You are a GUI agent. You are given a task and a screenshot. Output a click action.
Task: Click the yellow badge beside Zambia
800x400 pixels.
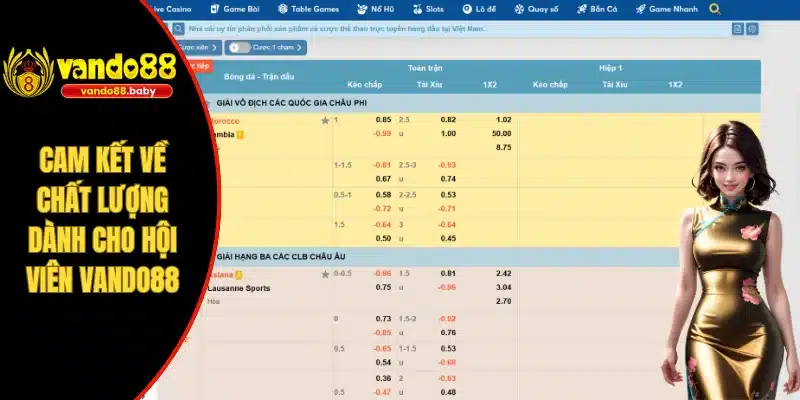click(240, 135)
